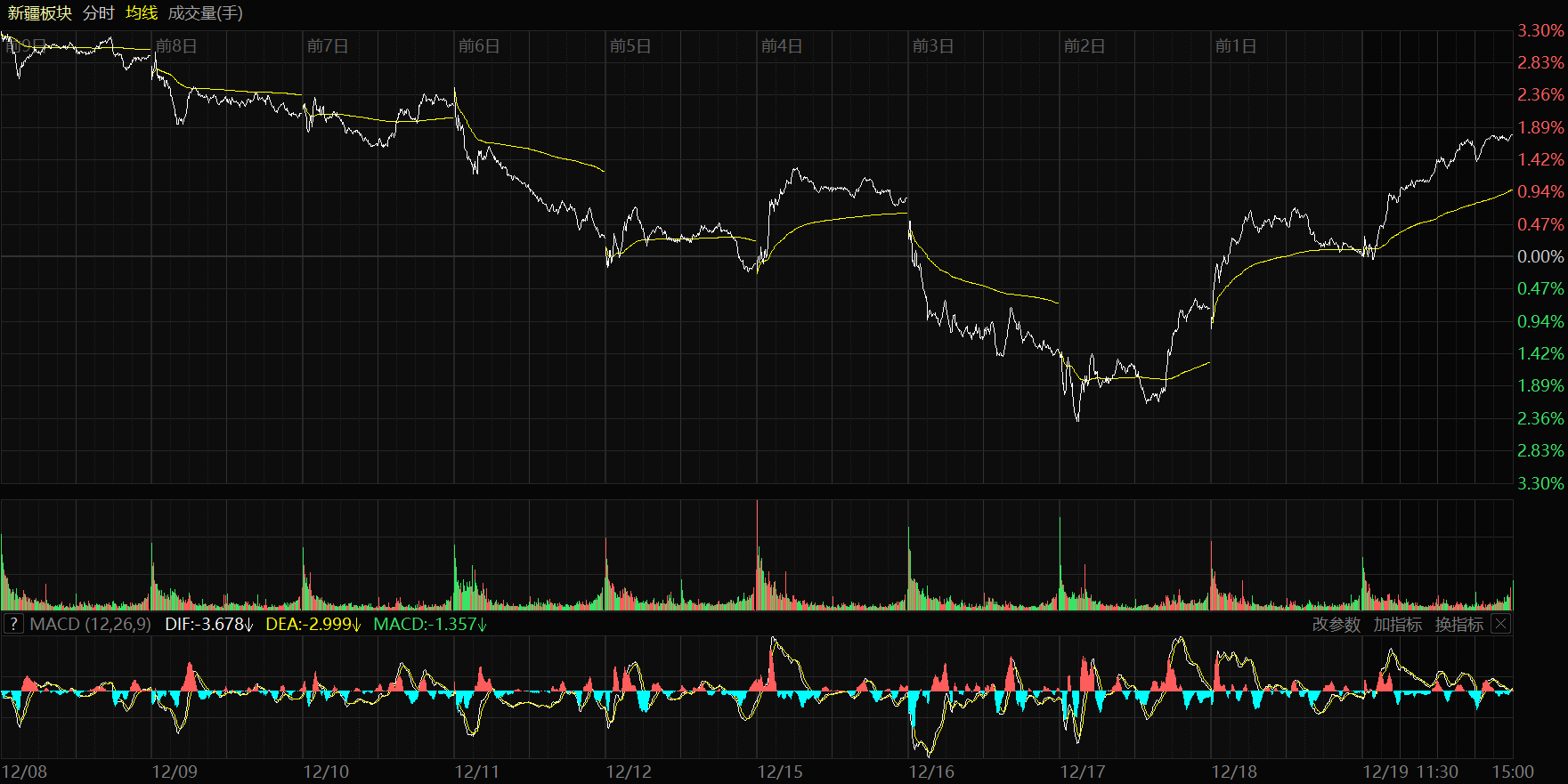The image size is (1568, 784).
Task: Click 换指标 to switch the indicator
Action: coord(1458,625)
